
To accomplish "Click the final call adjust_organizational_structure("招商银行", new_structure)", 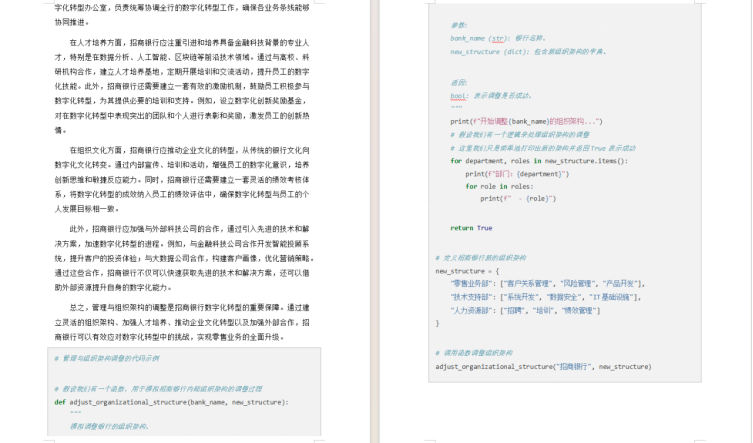I will pos(543,367).
